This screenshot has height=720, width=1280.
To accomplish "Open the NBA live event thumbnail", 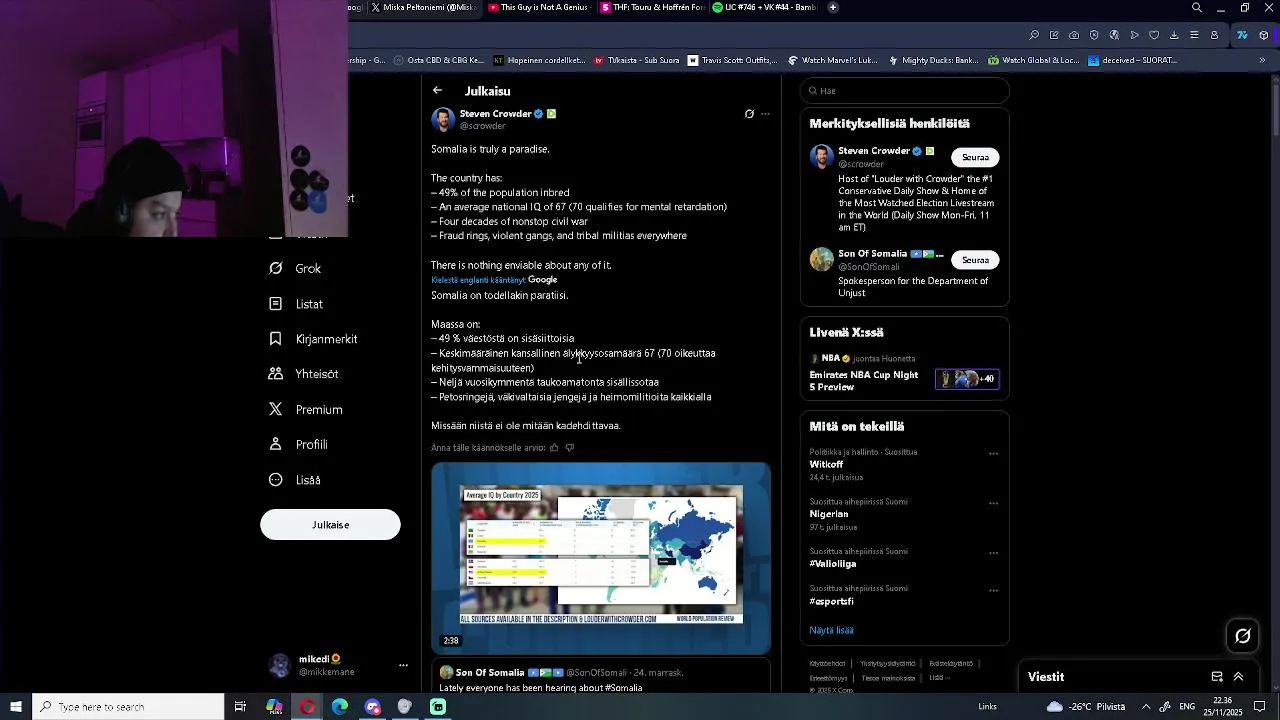I will 967,379.
